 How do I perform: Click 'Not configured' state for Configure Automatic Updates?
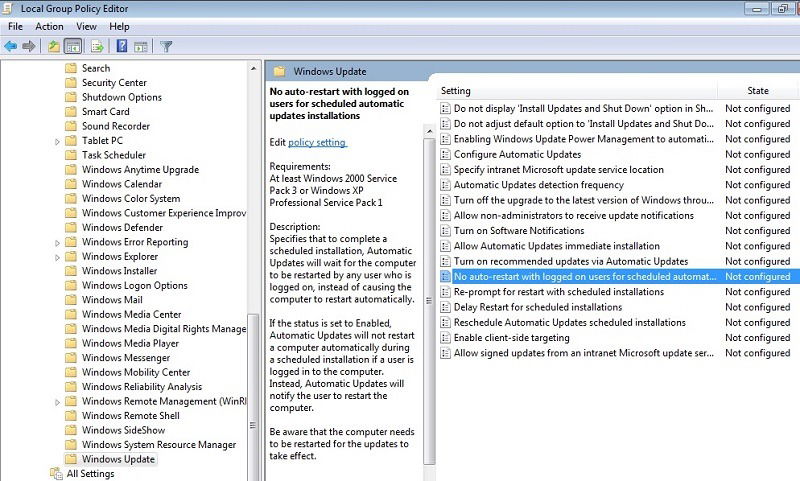tap(758, 154)
